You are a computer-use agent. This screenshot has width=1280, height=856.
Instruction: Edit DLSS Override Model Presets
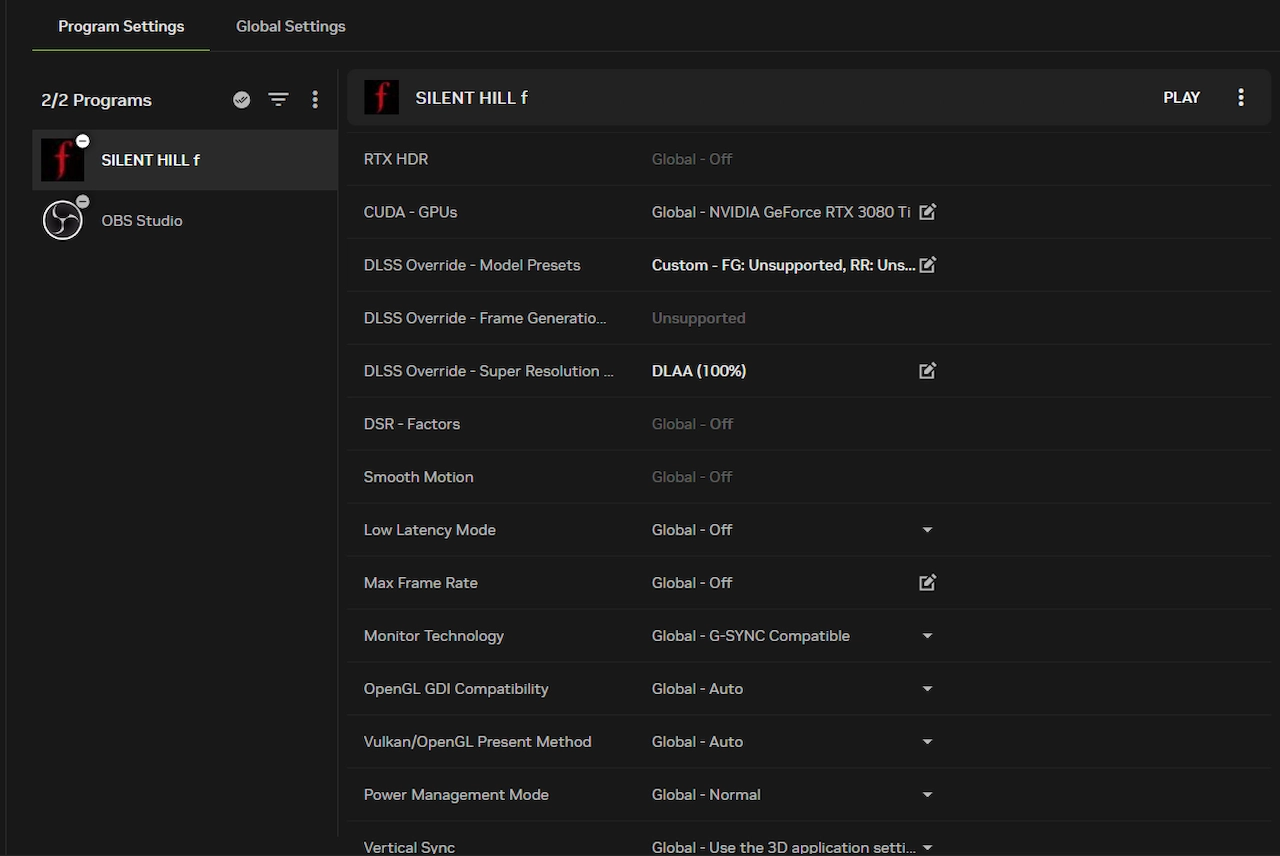click(x=927, y=265)
